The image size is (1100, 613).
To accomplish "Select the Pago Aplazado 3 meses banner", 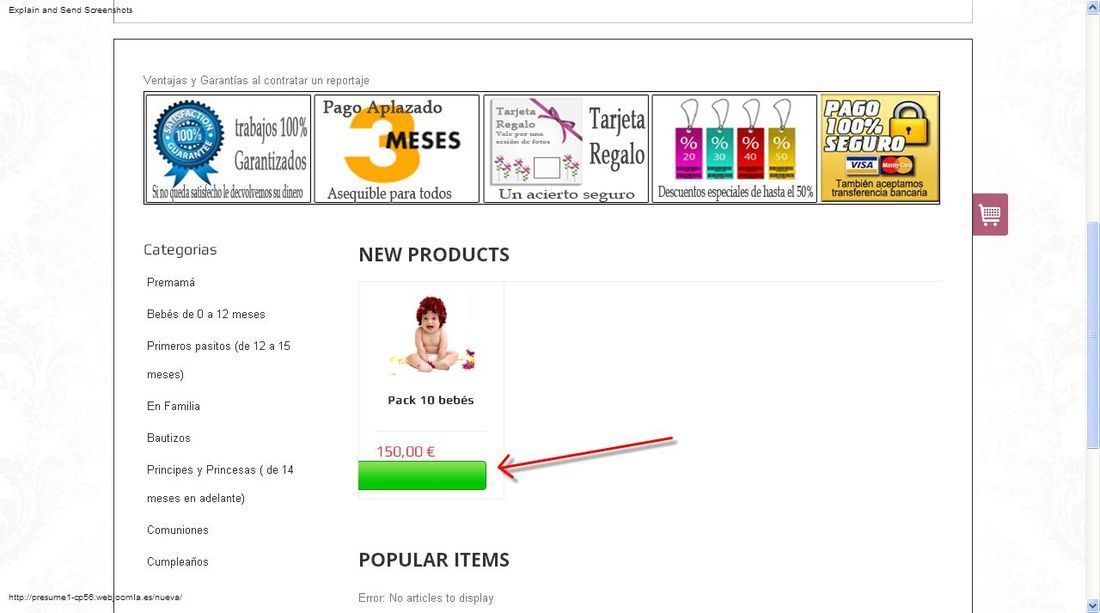I will [396, 149].
